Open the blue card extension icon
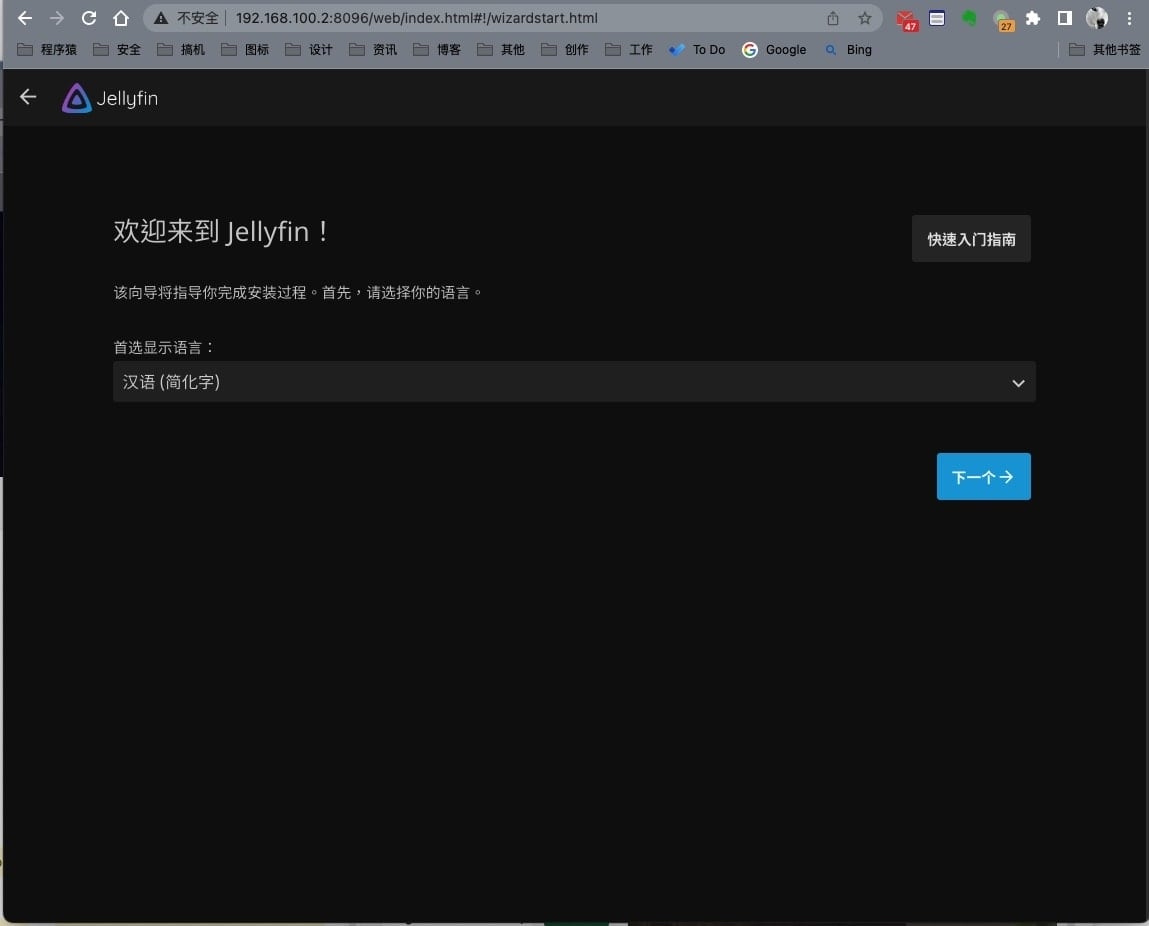 pos(937,18)
